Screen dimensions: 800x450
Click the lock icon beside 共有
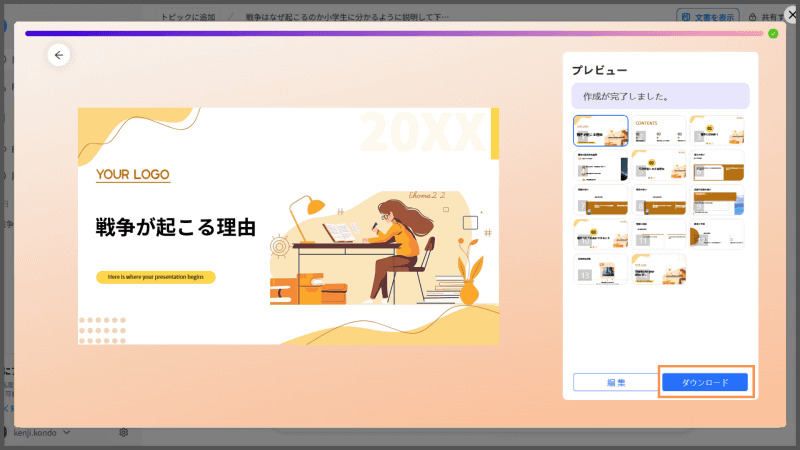click(x=753, y=17)
